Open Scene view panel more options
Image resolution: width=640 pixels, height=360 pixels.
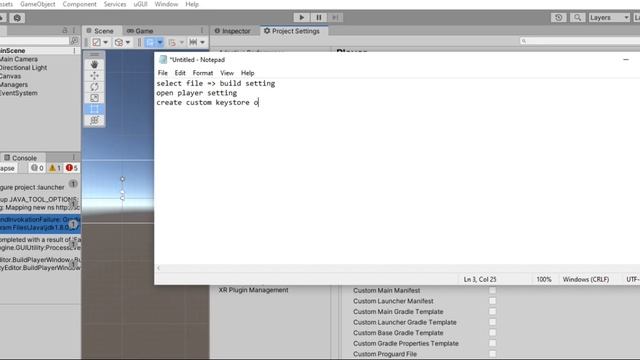[x=202, y=31]
